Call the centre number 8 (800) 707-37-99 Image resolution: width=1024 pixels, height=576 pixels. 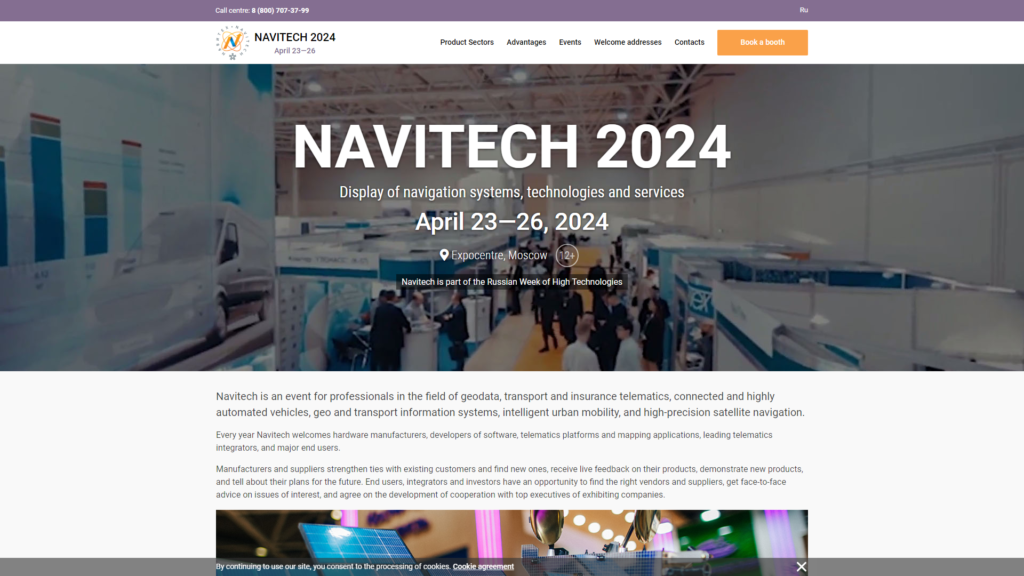coord(280,10)
